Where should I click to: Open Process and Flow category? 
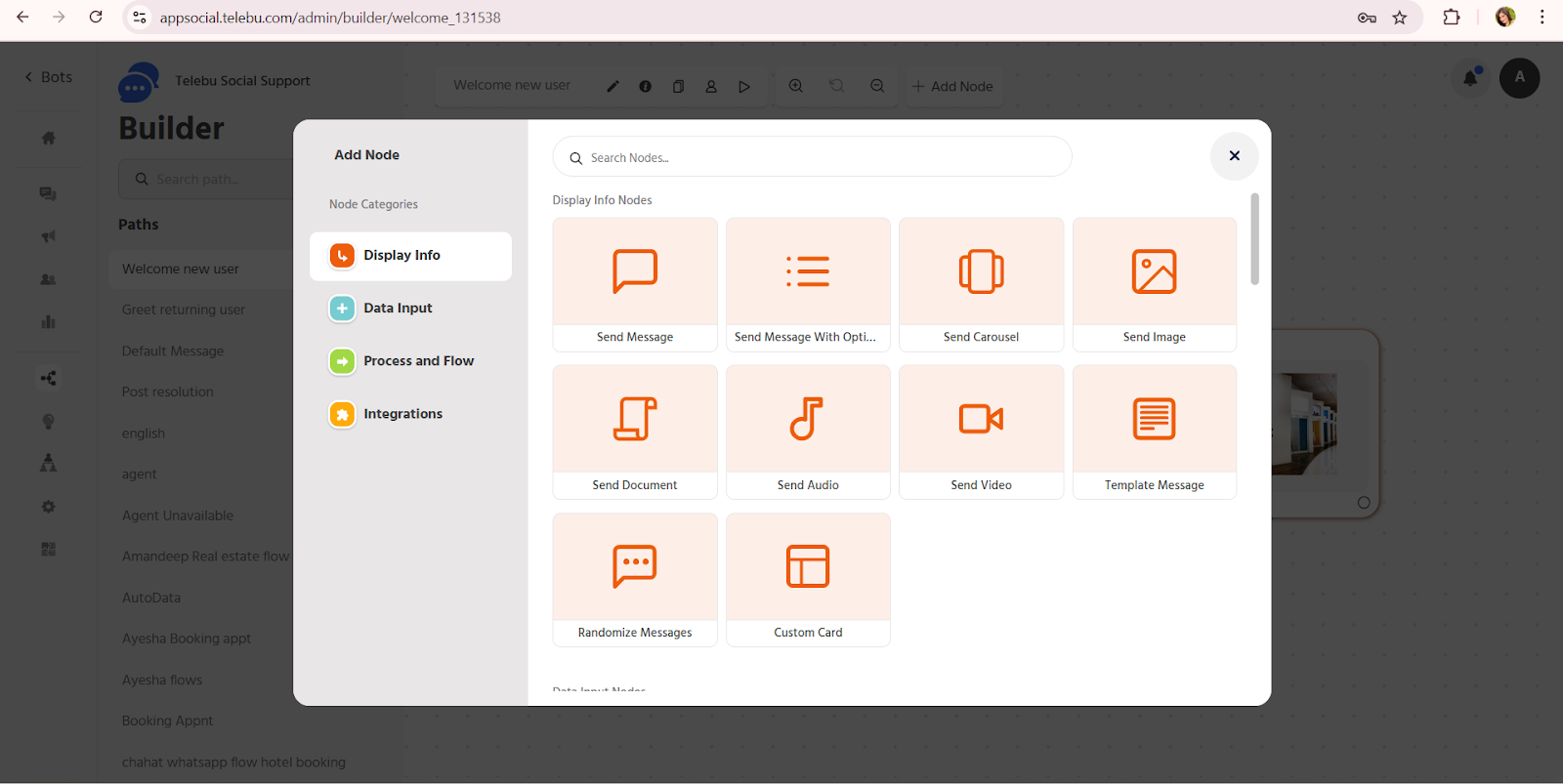(418, 361)
